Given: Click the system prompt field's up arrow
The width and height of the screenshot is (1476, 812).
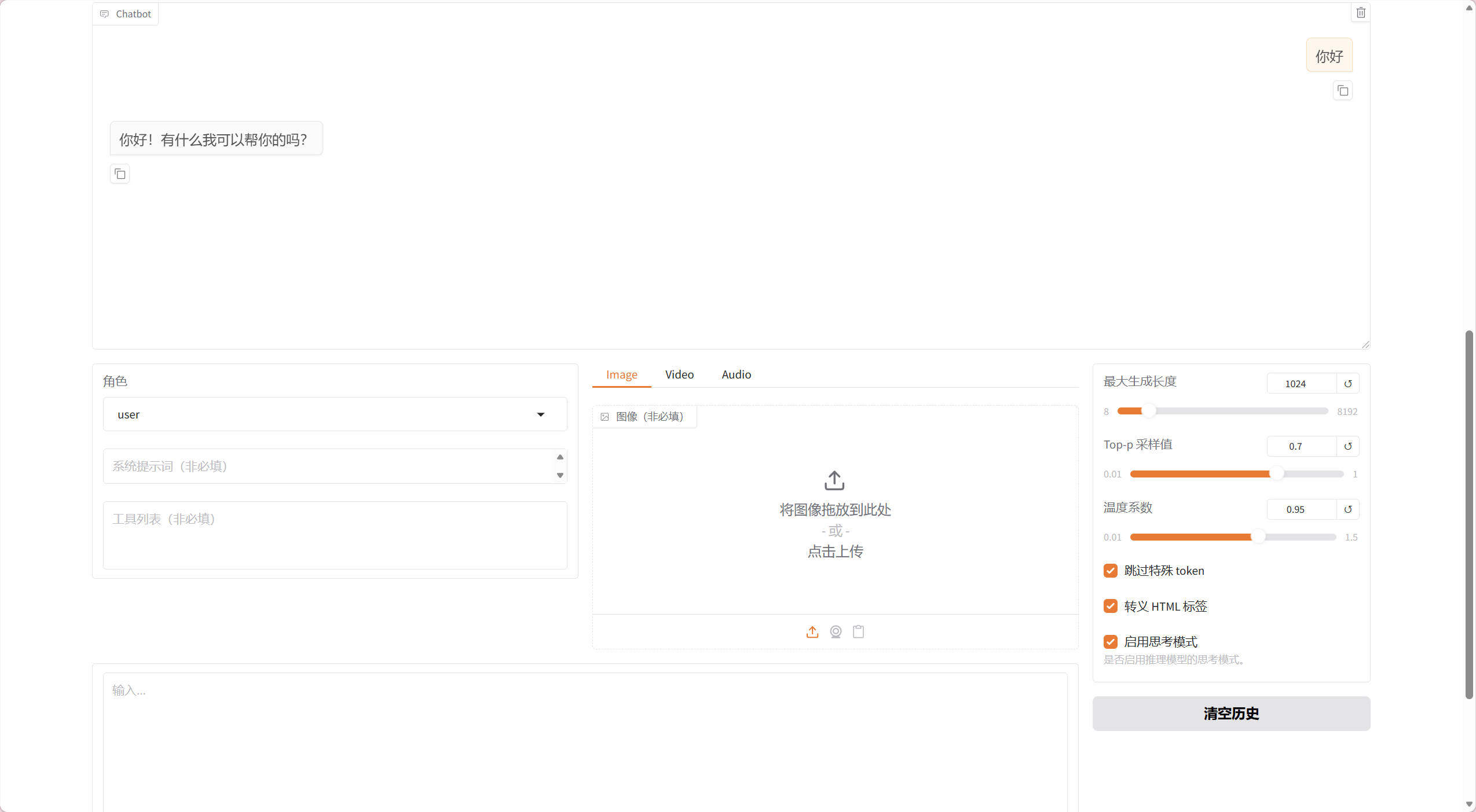Looking at the screenshot, I should click(560, 457).
